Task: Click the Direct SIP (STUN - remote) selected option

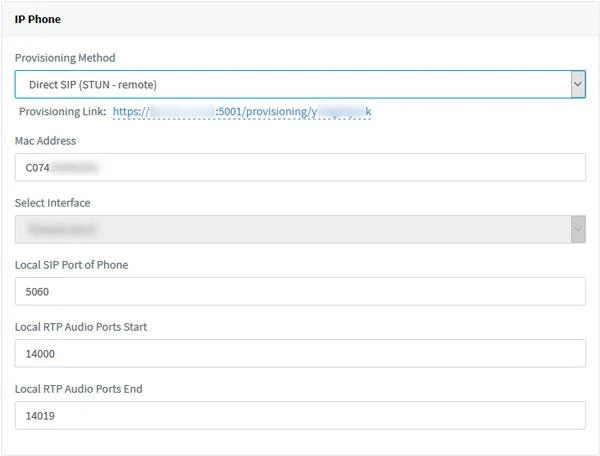Action: coord(93,85)
